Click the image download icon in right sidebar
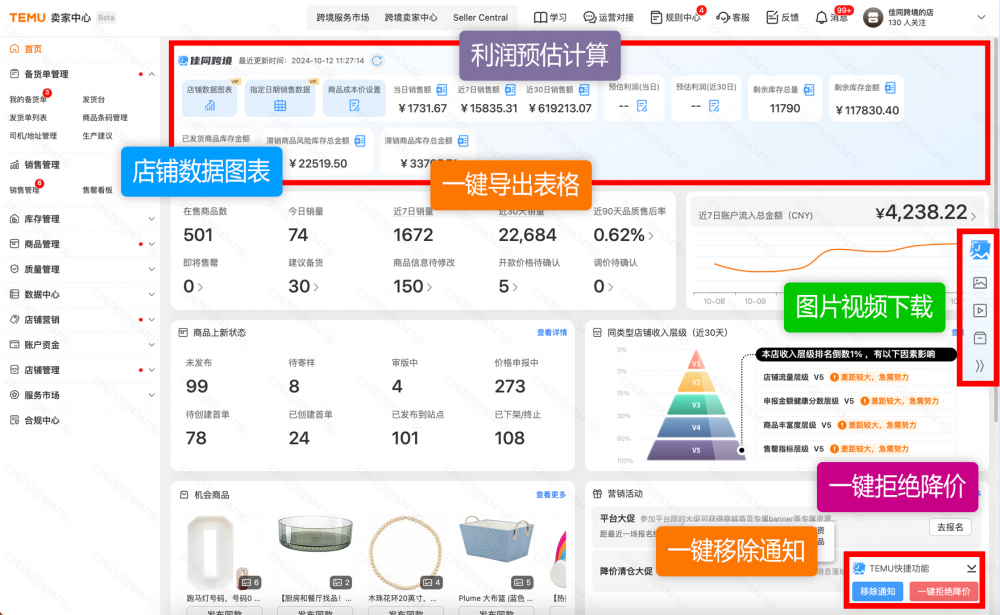 [979, 283]
